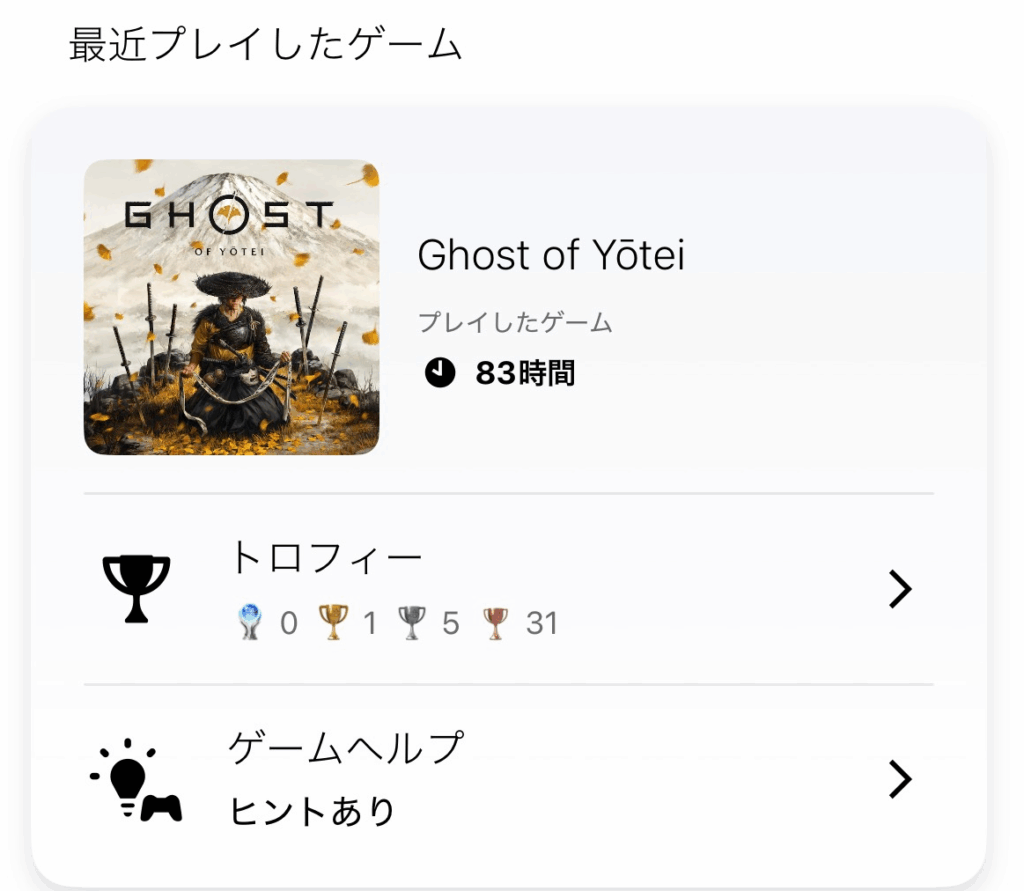This screenshot has height=891, width=1024.
Task: Click the silver trophy count 5
Action: 450,623
